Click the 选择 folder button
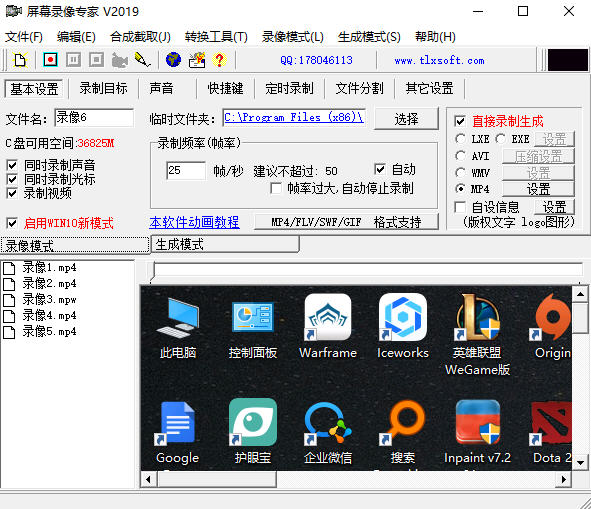 [x=406, y=119]
